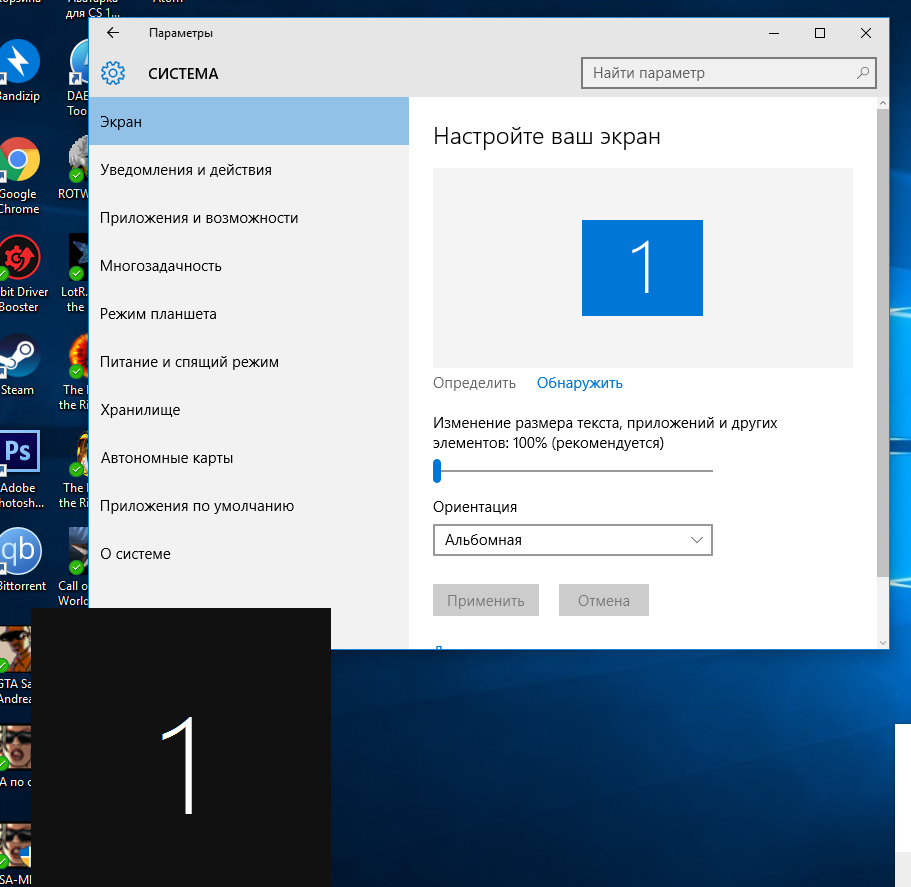This screenshot has width=911, height=887.
Task: Open Питание и спящий режим settings
Action: pyautogui.click(x=189, y=362)
